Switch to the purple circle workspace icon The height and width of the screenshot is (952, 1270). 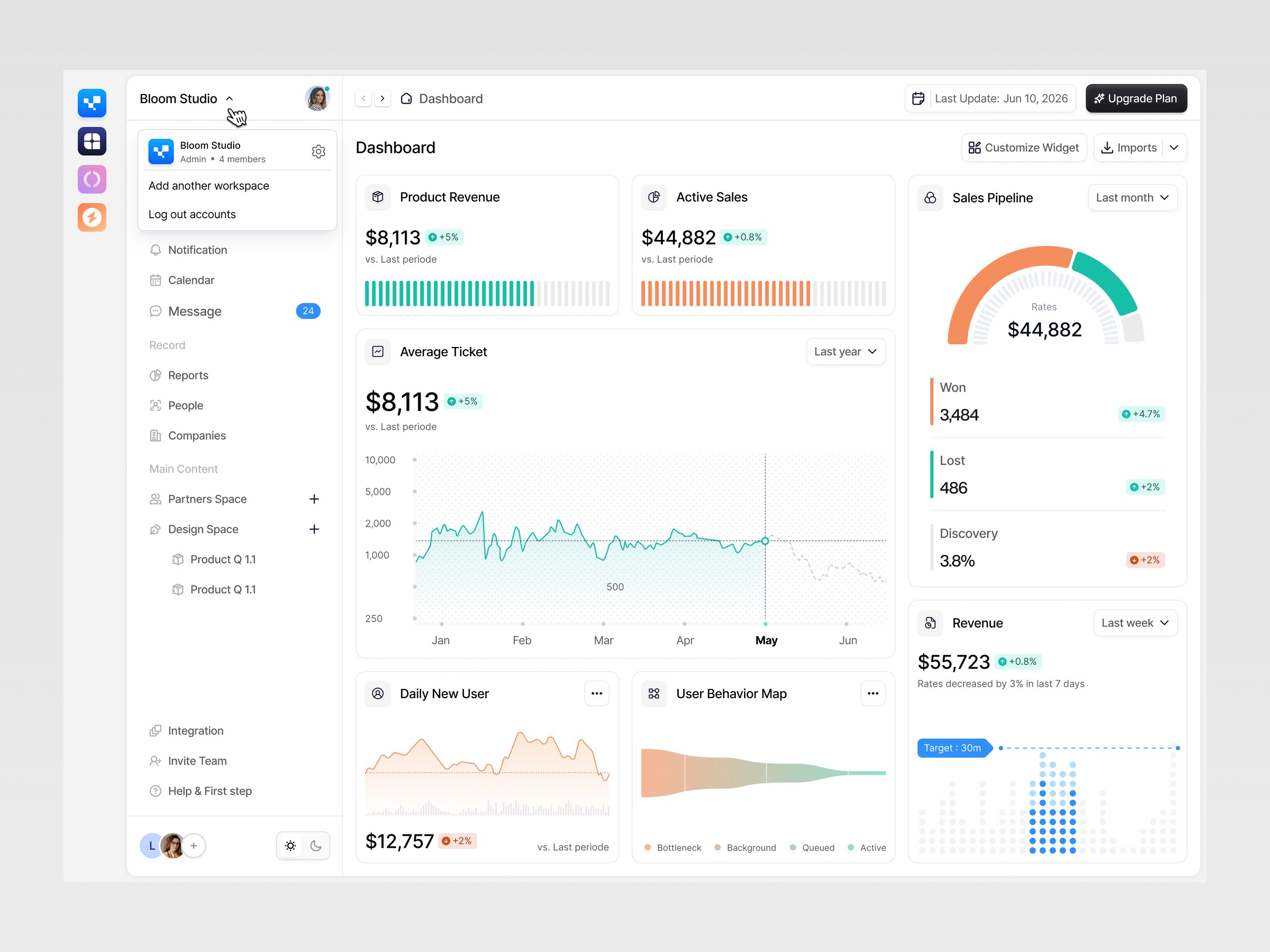92,179
